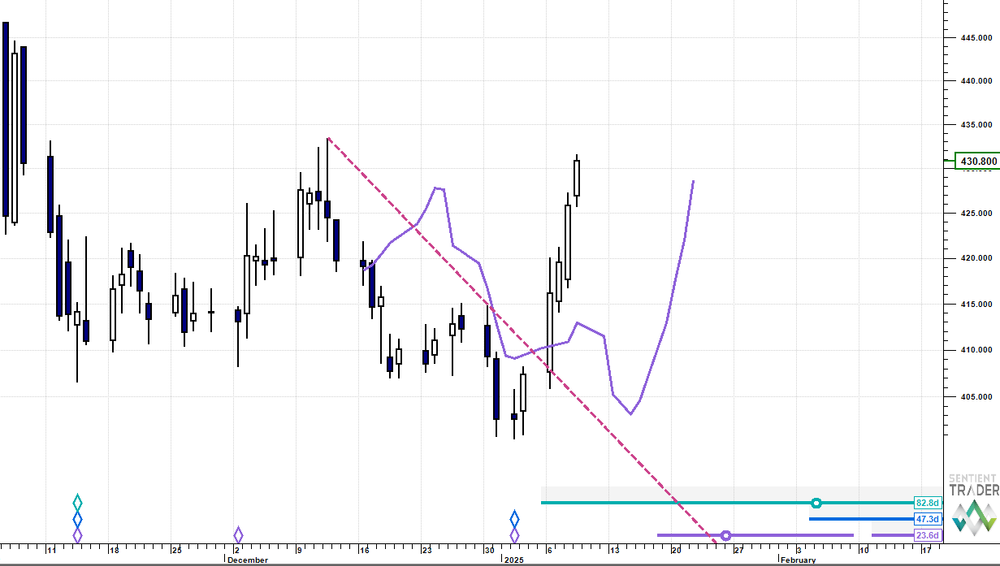Click the date label 13 on time axis
Viewport: 1000px width, 566px height.
(614, 550)
